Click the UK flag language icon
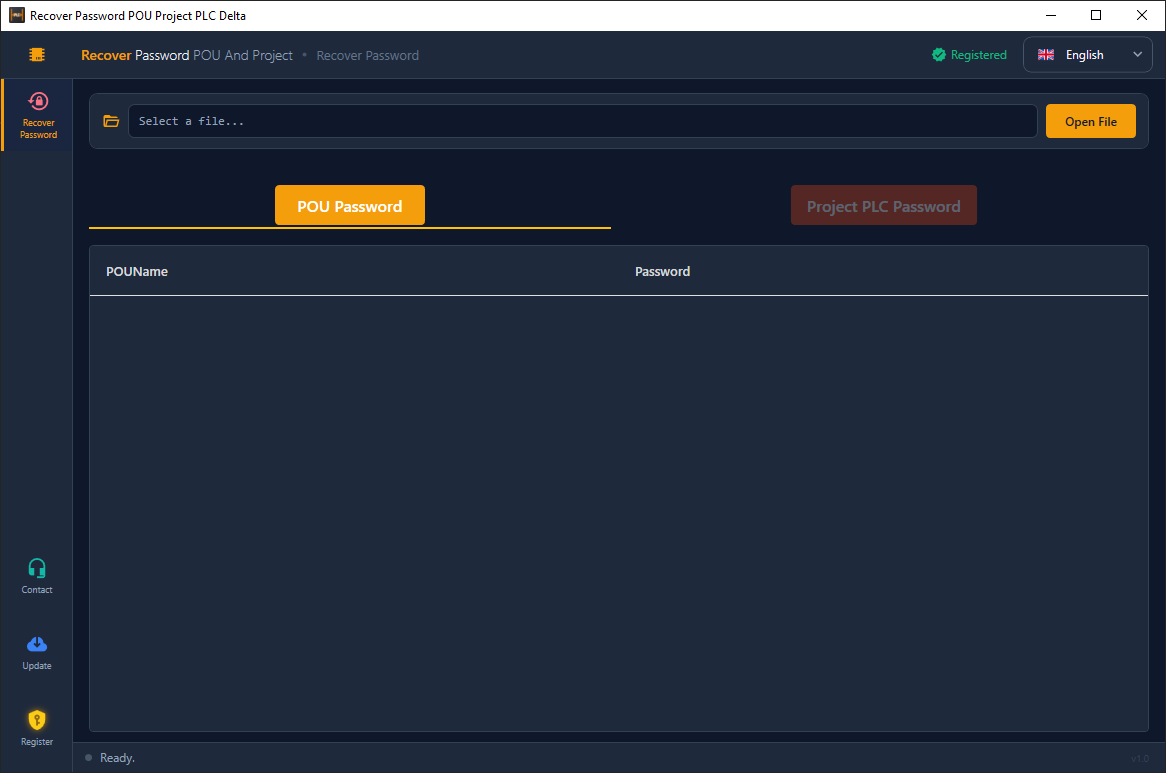The height and width of the screenshot is (773, 1166). pos(1046,55)
